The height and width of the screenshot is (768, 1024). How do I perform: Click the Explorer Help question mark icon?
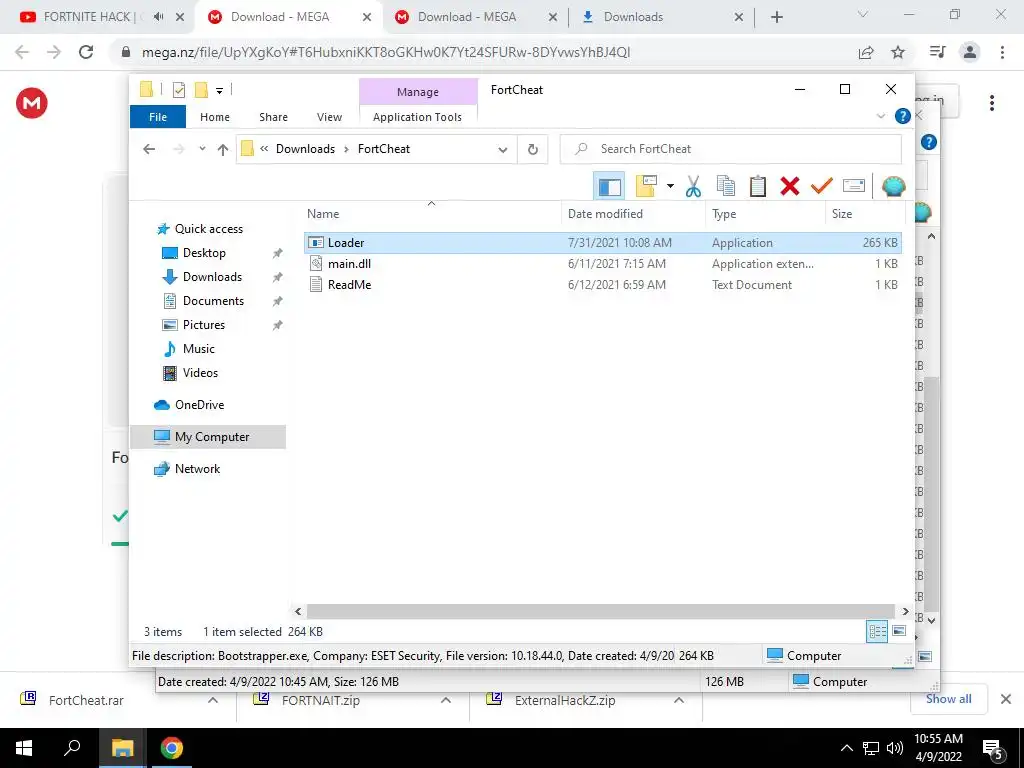click(x=903, y=116)
